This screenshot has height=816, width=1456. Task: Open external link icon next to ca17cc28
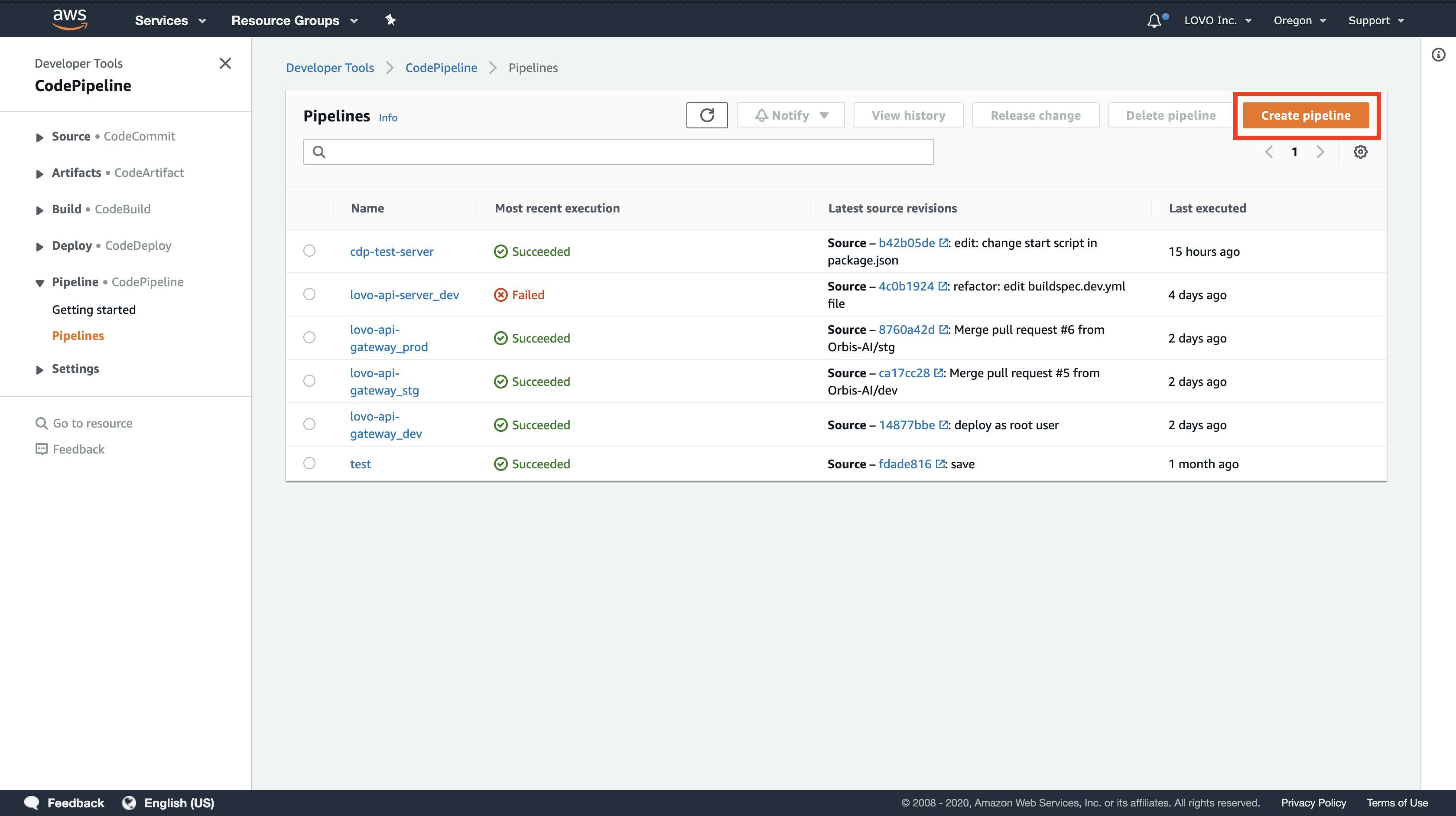pos(938,372)
